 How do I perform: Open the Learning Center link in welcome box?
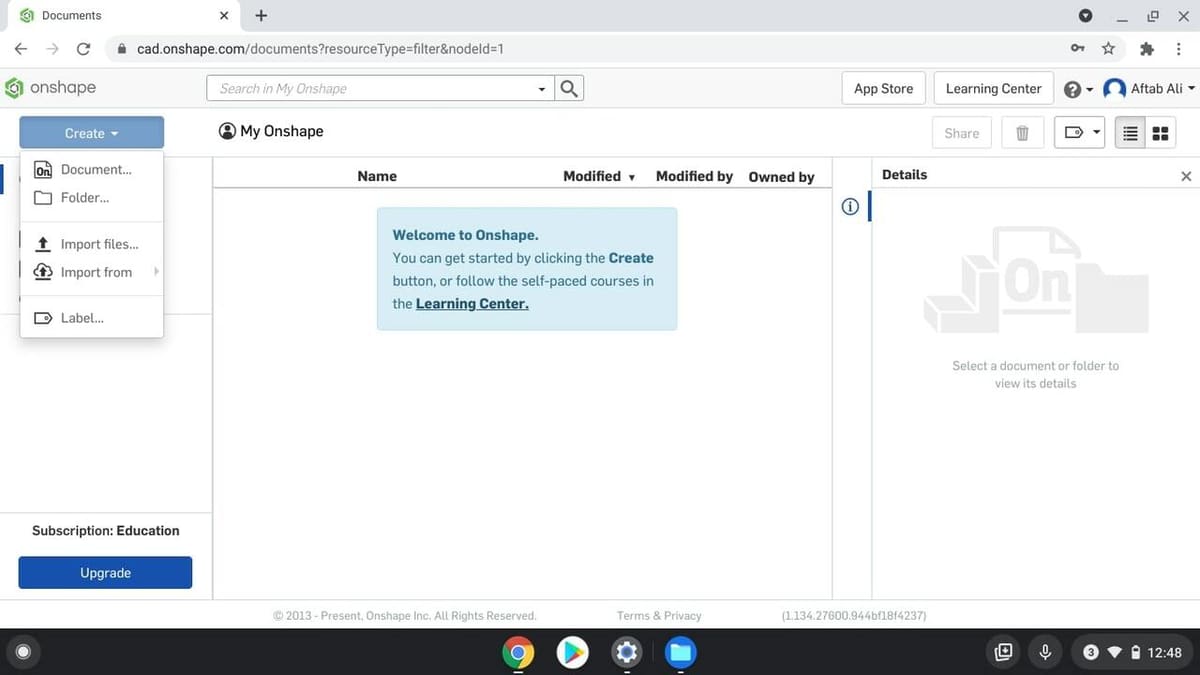[x=472, y=304]
